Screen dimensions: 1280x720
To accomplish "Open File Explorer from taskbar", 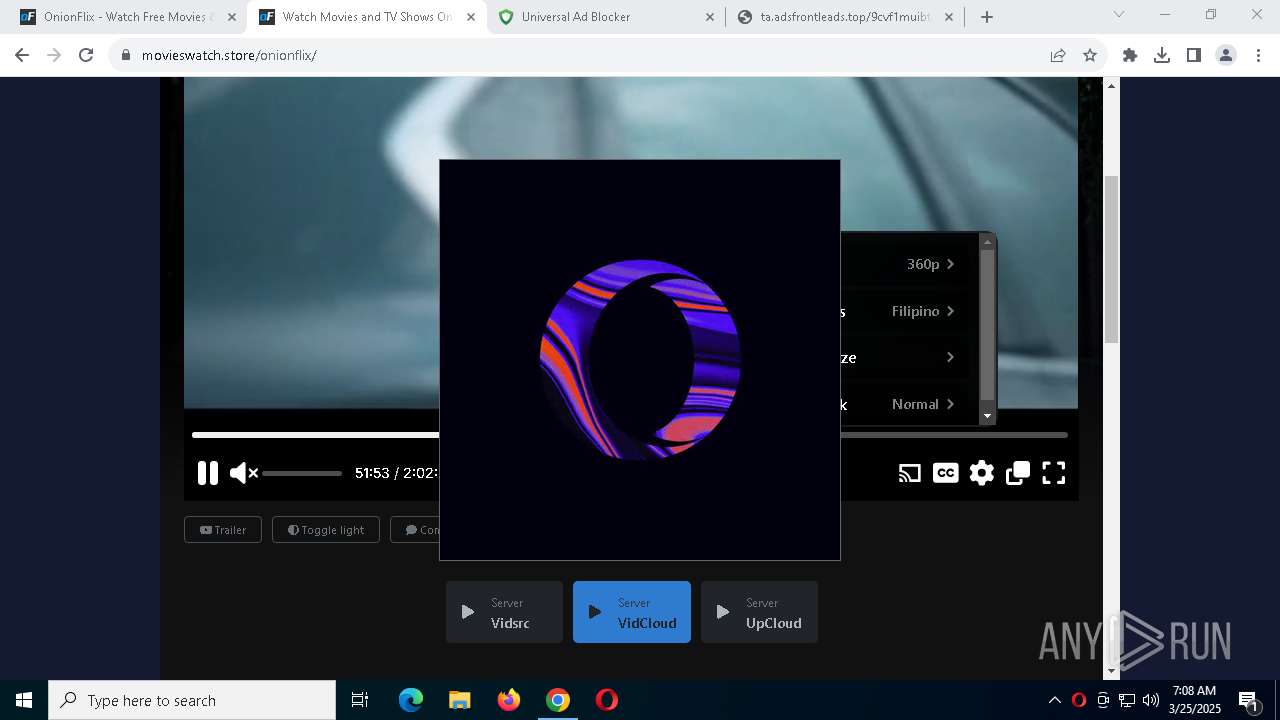I will pyautogui.click(x=459, y=700).
